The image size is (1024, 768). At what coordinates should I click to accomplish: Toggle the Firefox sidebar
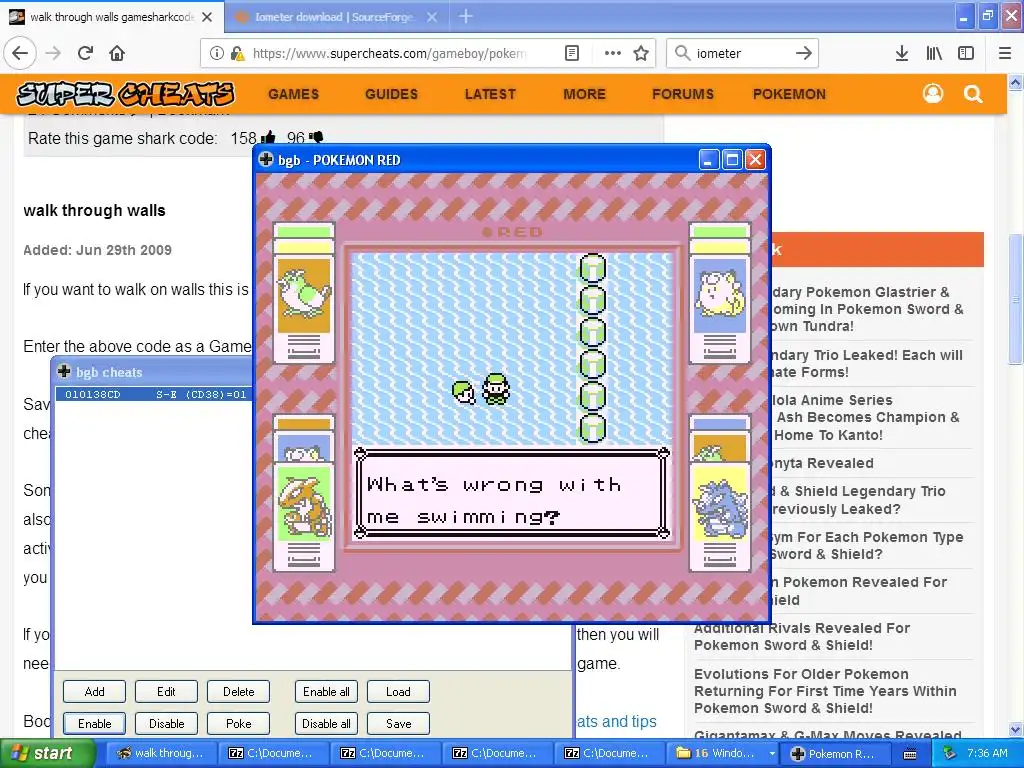point(966,53)
